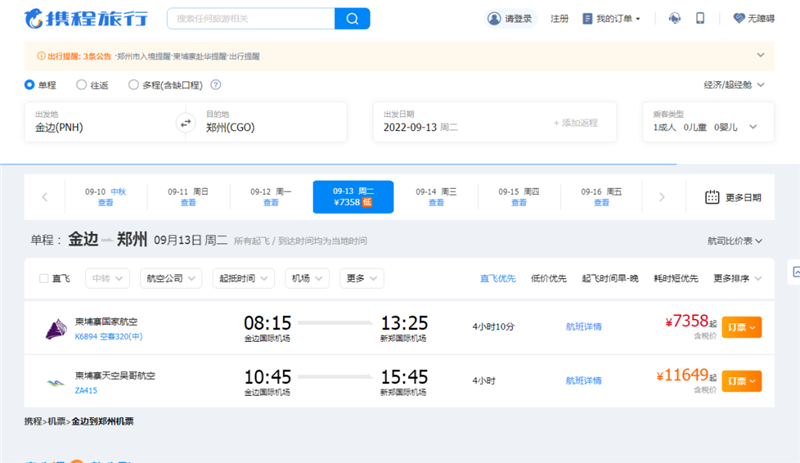The width and height of the screenshot is (800, 463).
Task: Open the mobile phone app icon
Action: pos(700,18)
